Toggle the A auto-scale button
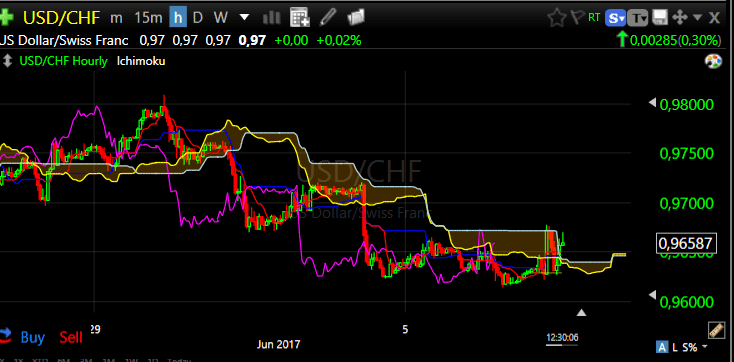Image resolution: width=734 pixels, height=362 pixels. (662, 347)
